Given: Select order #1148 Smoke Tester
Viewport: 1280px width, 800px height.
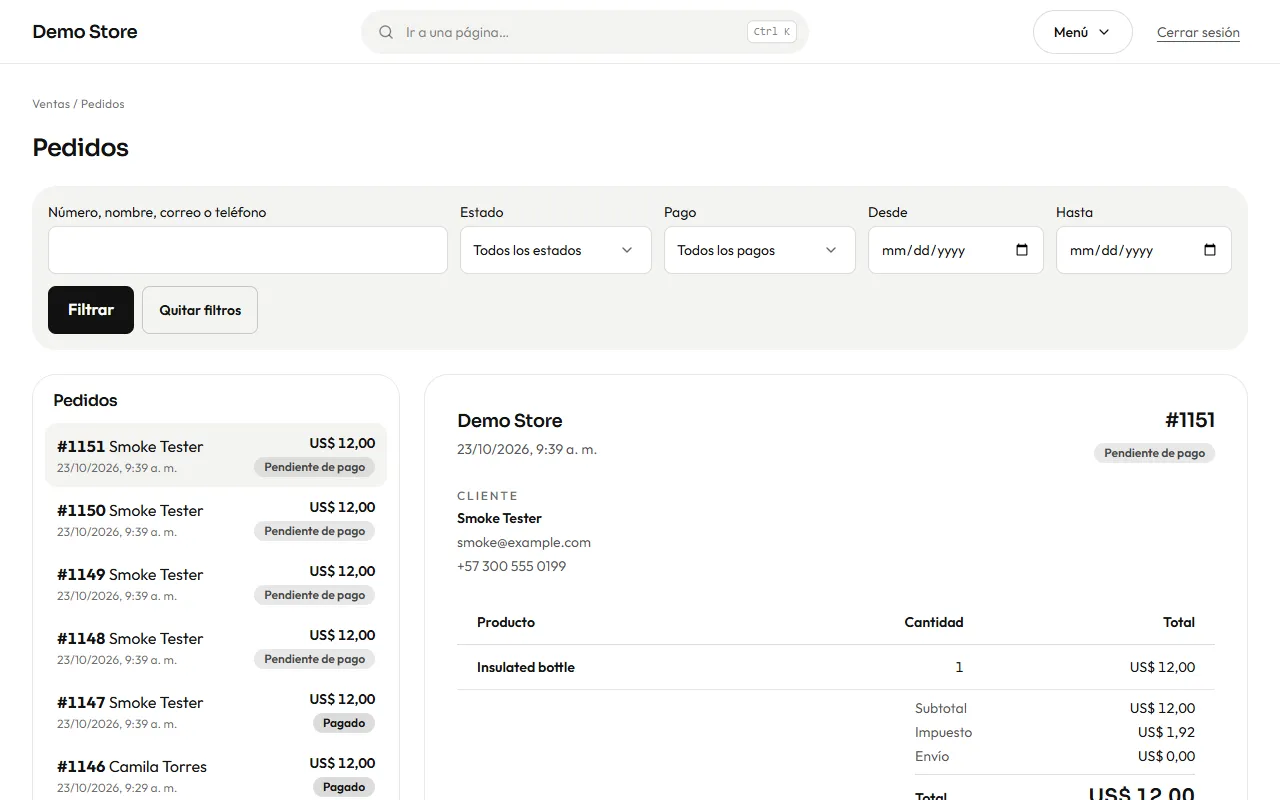Looking at the screenshot, I should pos(216,647).
